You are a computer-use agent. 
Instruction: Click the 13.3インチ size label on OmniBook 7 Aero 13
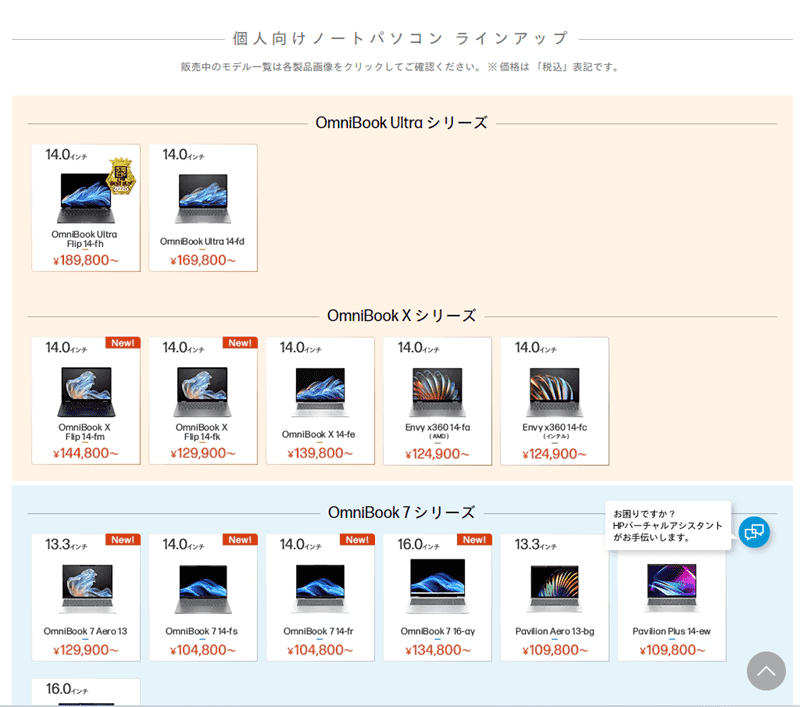coord(66,545)
